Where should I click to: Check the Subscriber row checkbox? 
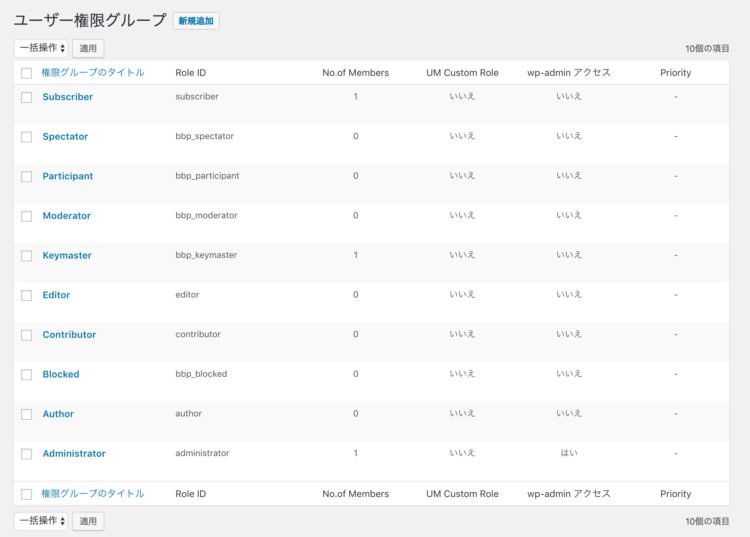click(27, 98)
